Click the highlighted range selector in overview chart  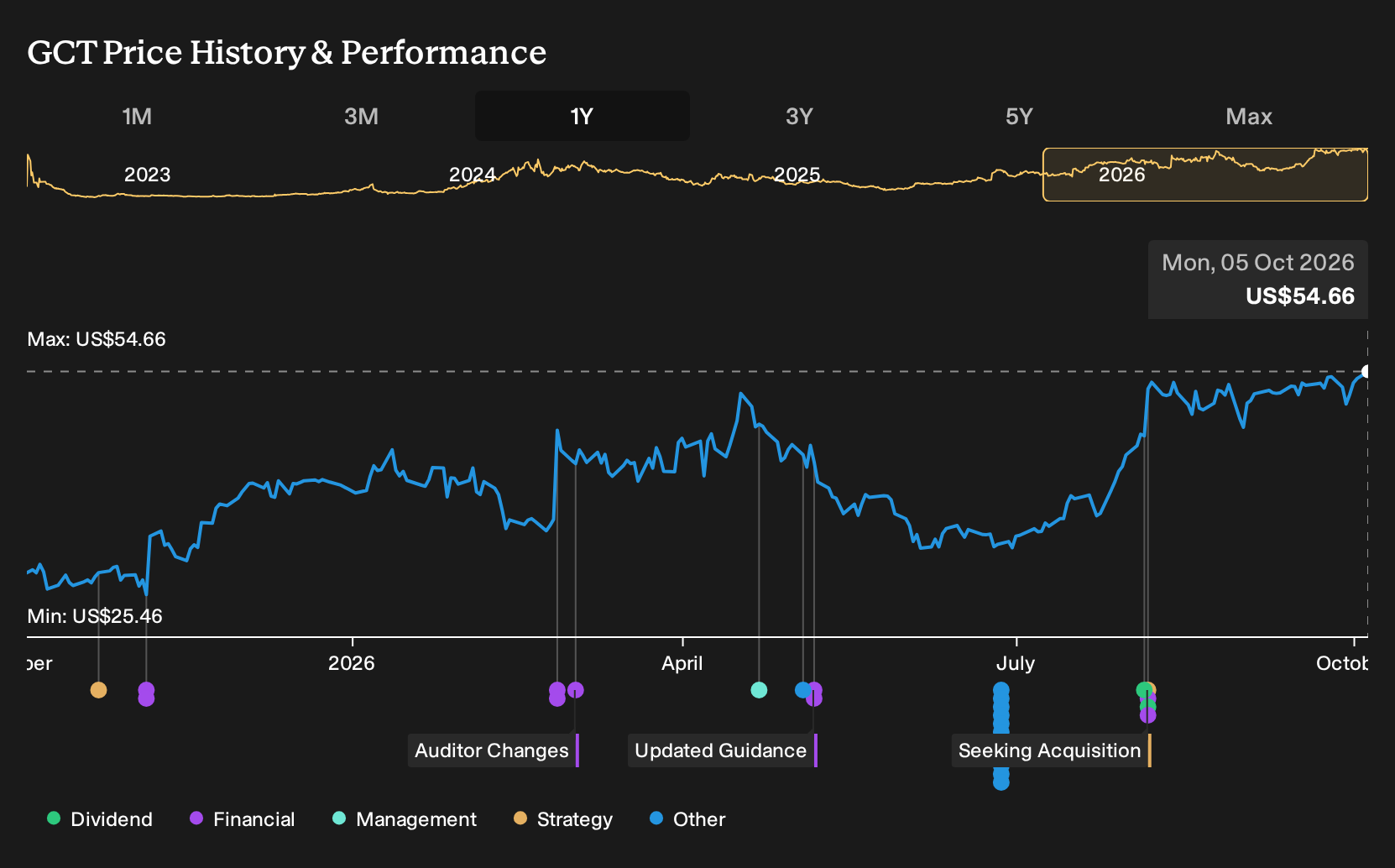1205,175
